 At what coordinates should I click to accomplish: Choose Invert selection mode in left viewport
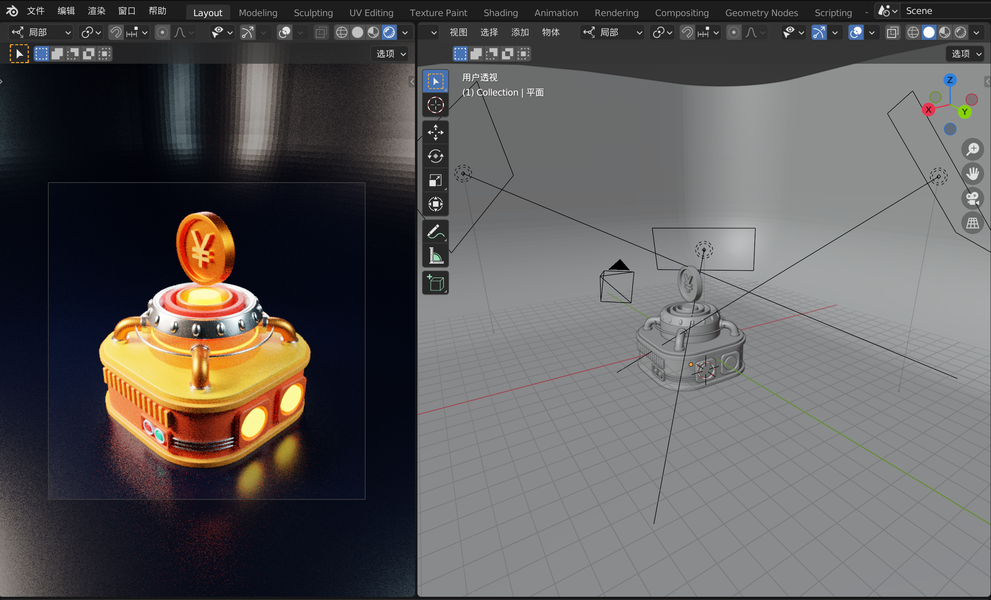pyautogui.click(x=88, y=54)
